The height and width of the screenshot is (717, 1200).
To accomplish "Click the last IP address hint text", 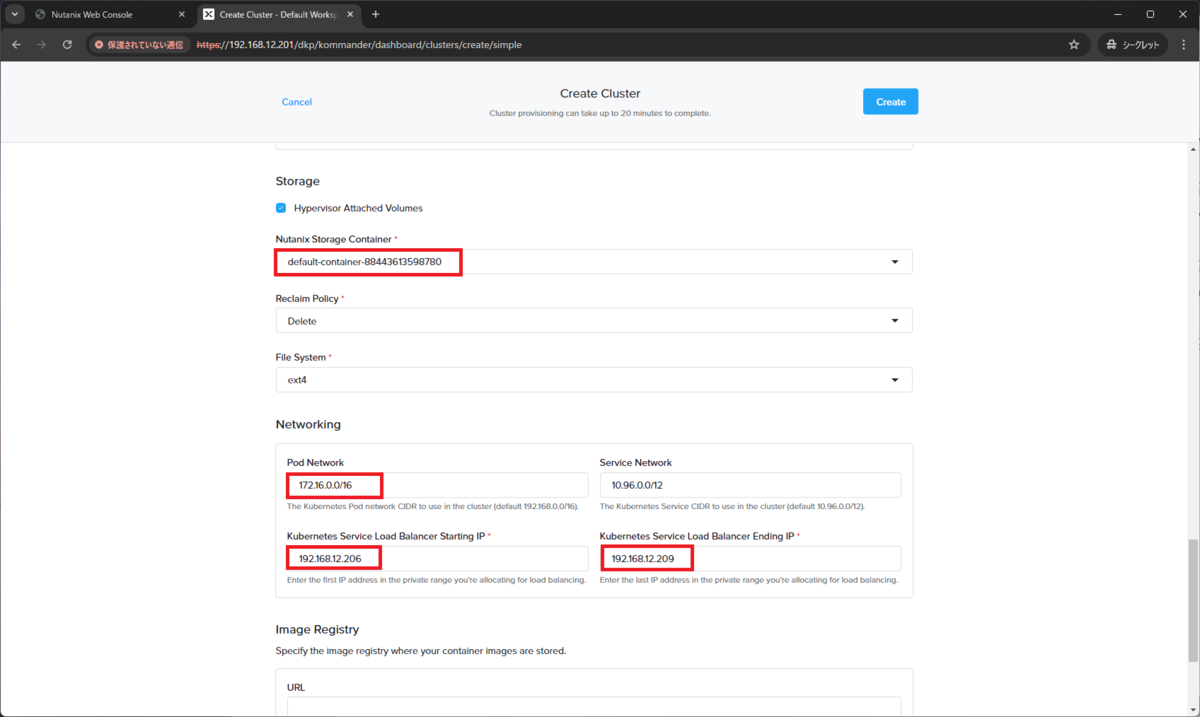I will tap(748, 579).
